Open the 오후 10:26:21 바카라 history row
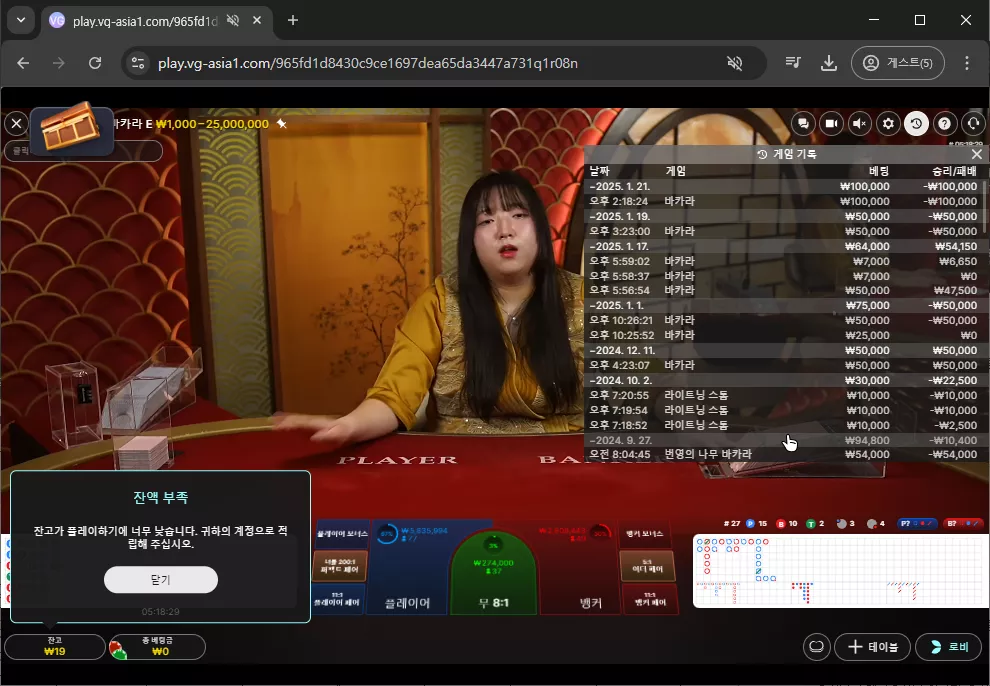 [783, 320]
